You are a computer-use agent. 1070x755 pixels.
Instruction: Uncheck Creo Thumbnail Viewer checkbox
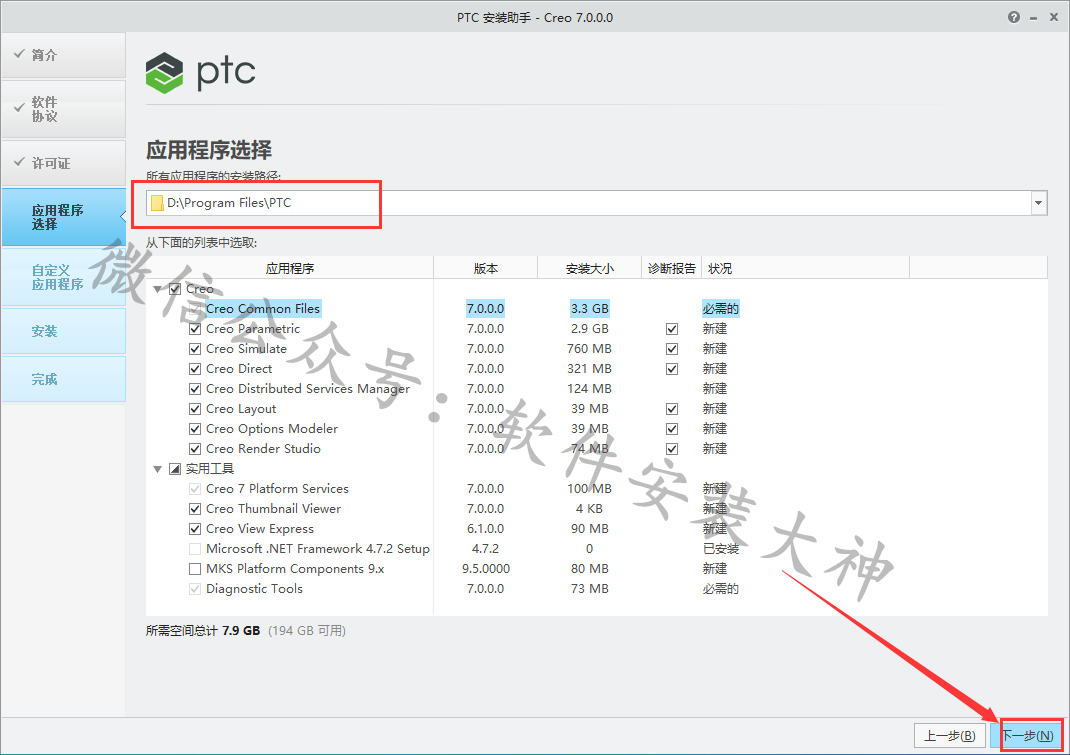194,509
